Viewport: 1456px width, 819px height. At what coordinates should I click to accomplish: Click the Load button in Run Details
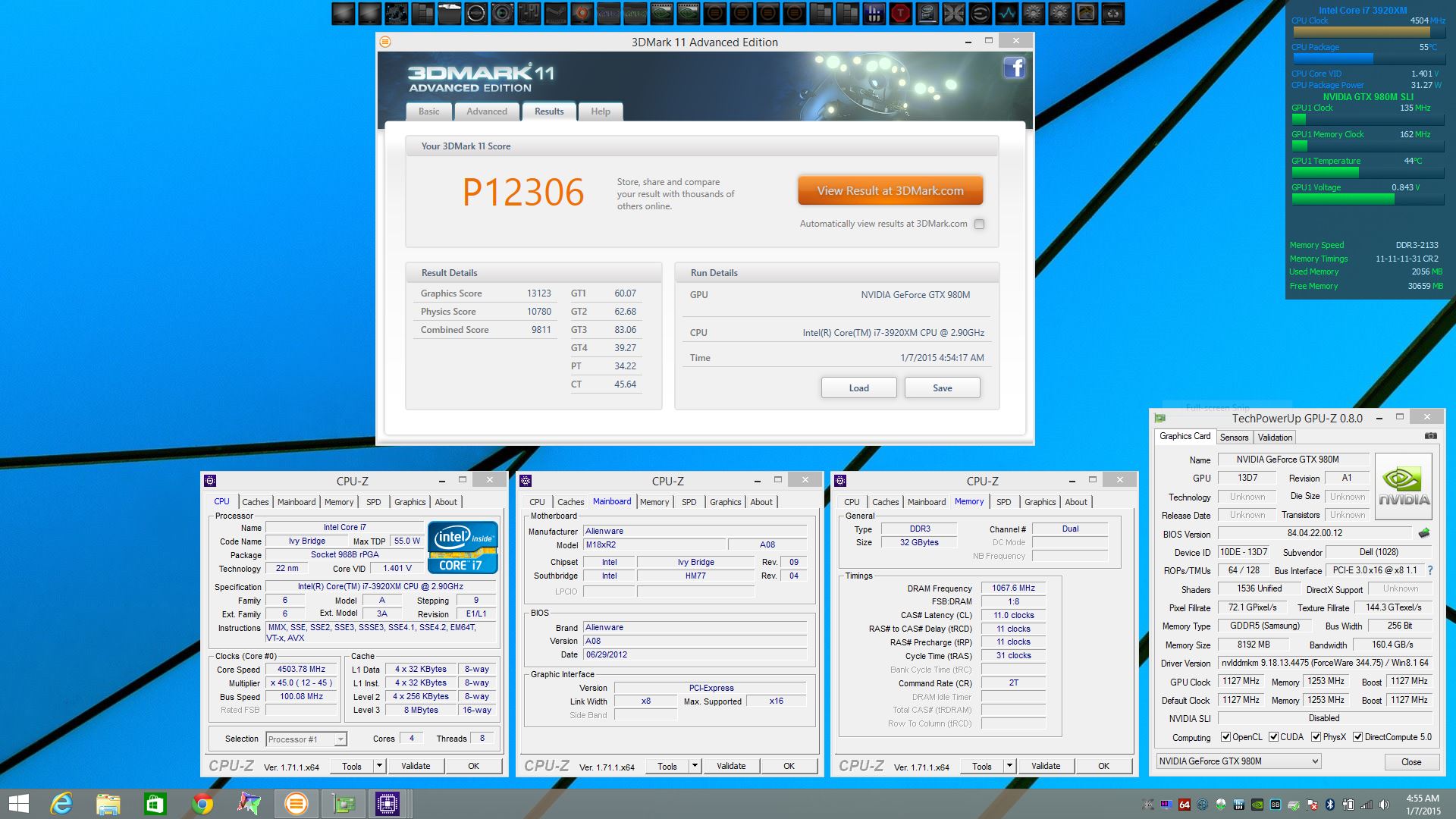click(858, 388)
